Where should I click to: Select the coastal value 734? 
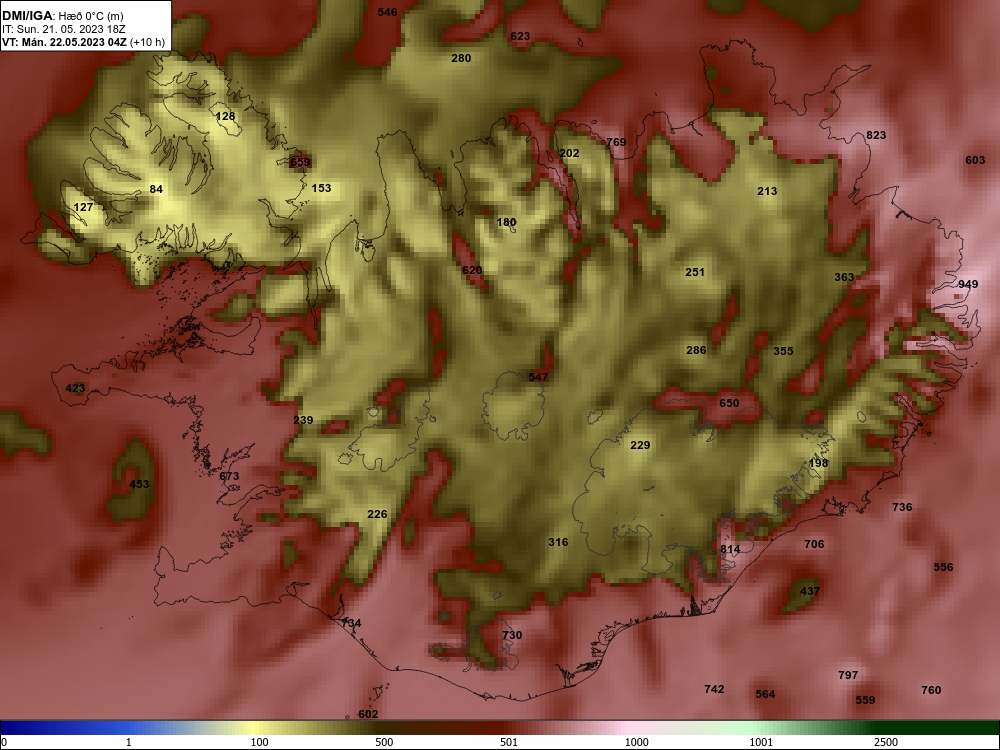(351, 623)
